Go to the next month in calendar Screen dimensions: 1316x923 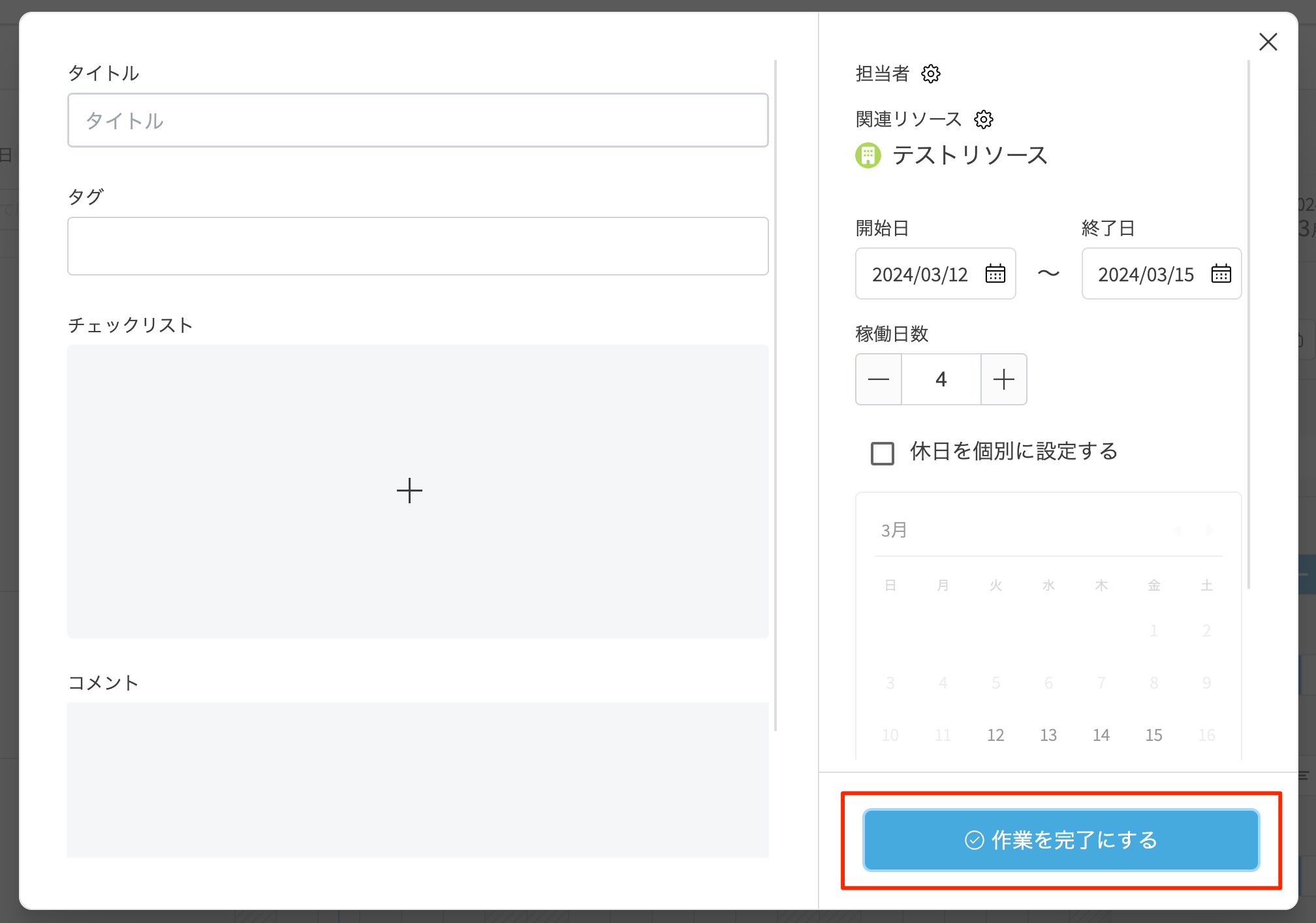click(1210, 530)
